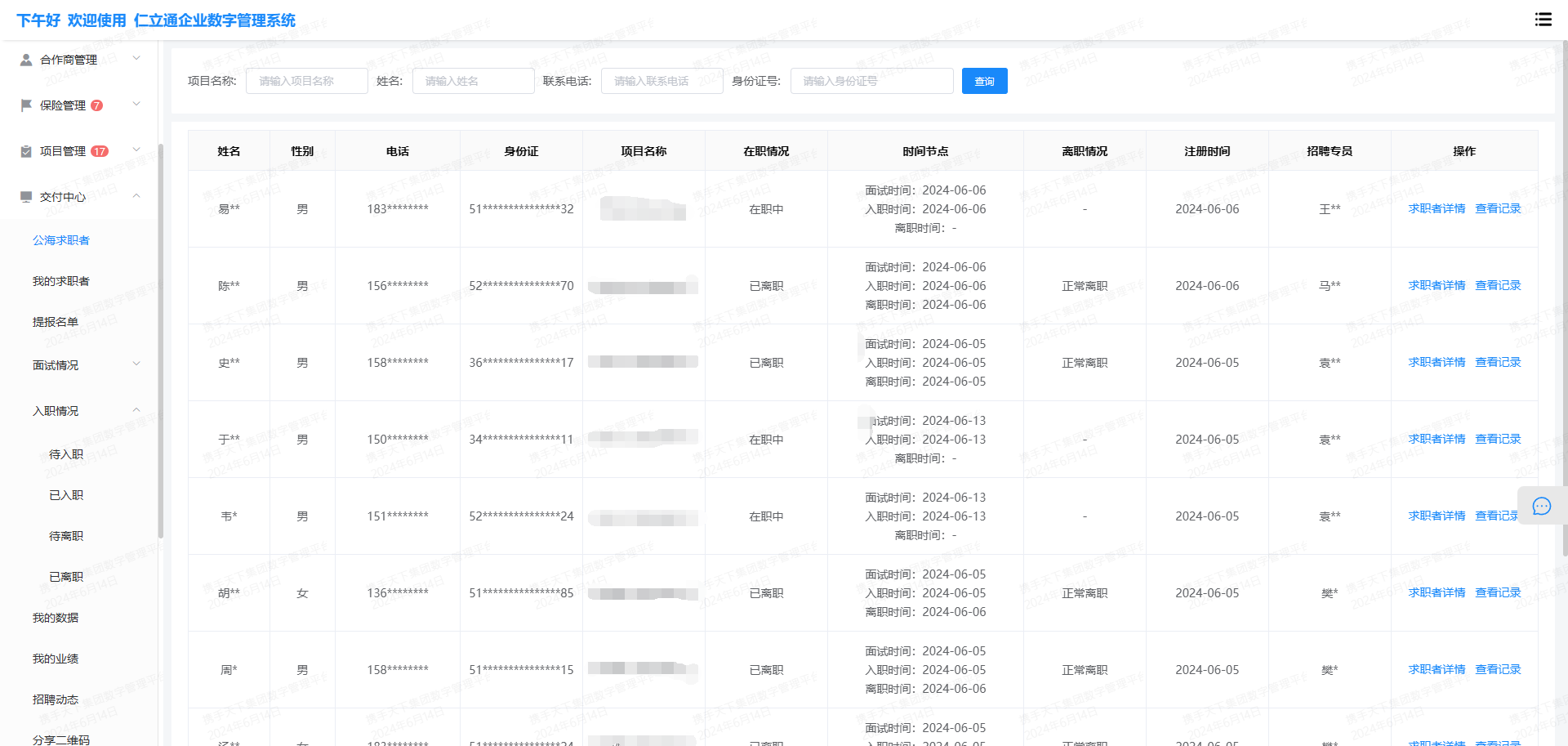The width and height of the screenshot is (1568, 746).
Task: Open 求职者详情 for 易** row
Action: [1437, 209]
